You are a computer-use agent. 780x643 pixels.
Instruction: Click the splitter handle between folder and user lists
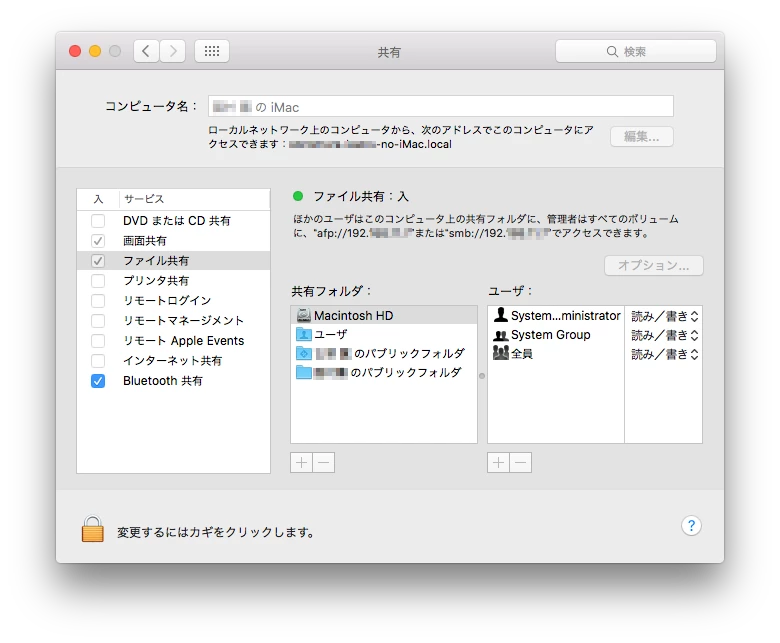click(x=482, y=376)
